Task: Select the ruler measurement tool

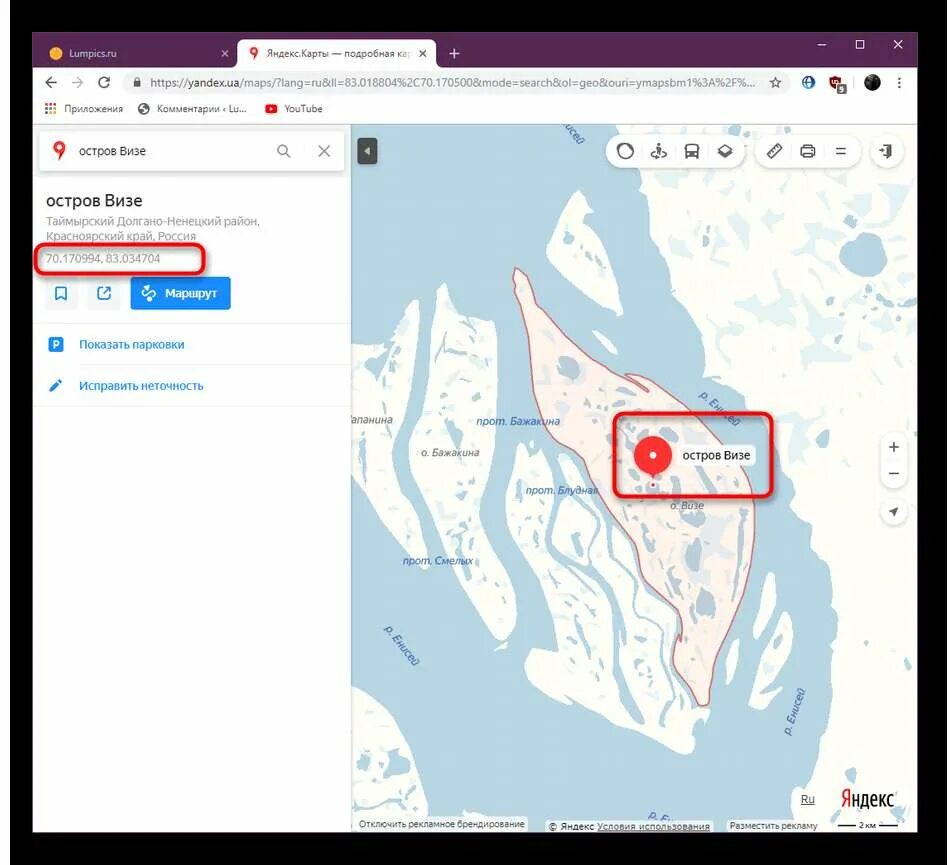Action: click(x=774, y=151)
